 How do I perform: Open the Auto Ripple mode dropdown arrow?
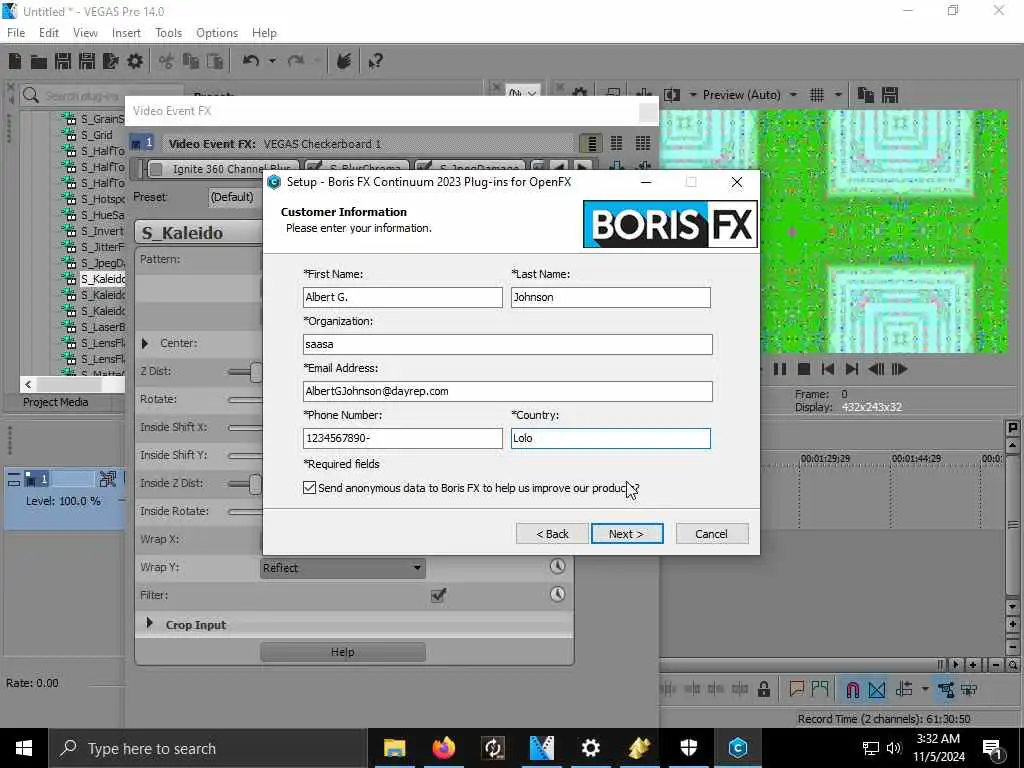925,690
